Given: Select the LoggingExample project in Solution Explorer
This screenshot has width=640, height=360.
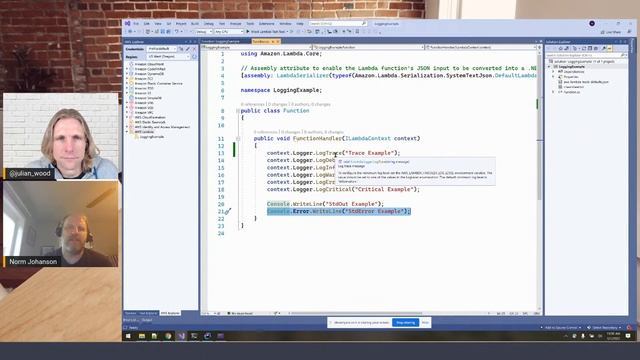Looking at the screenshot, I should (571, 67).
